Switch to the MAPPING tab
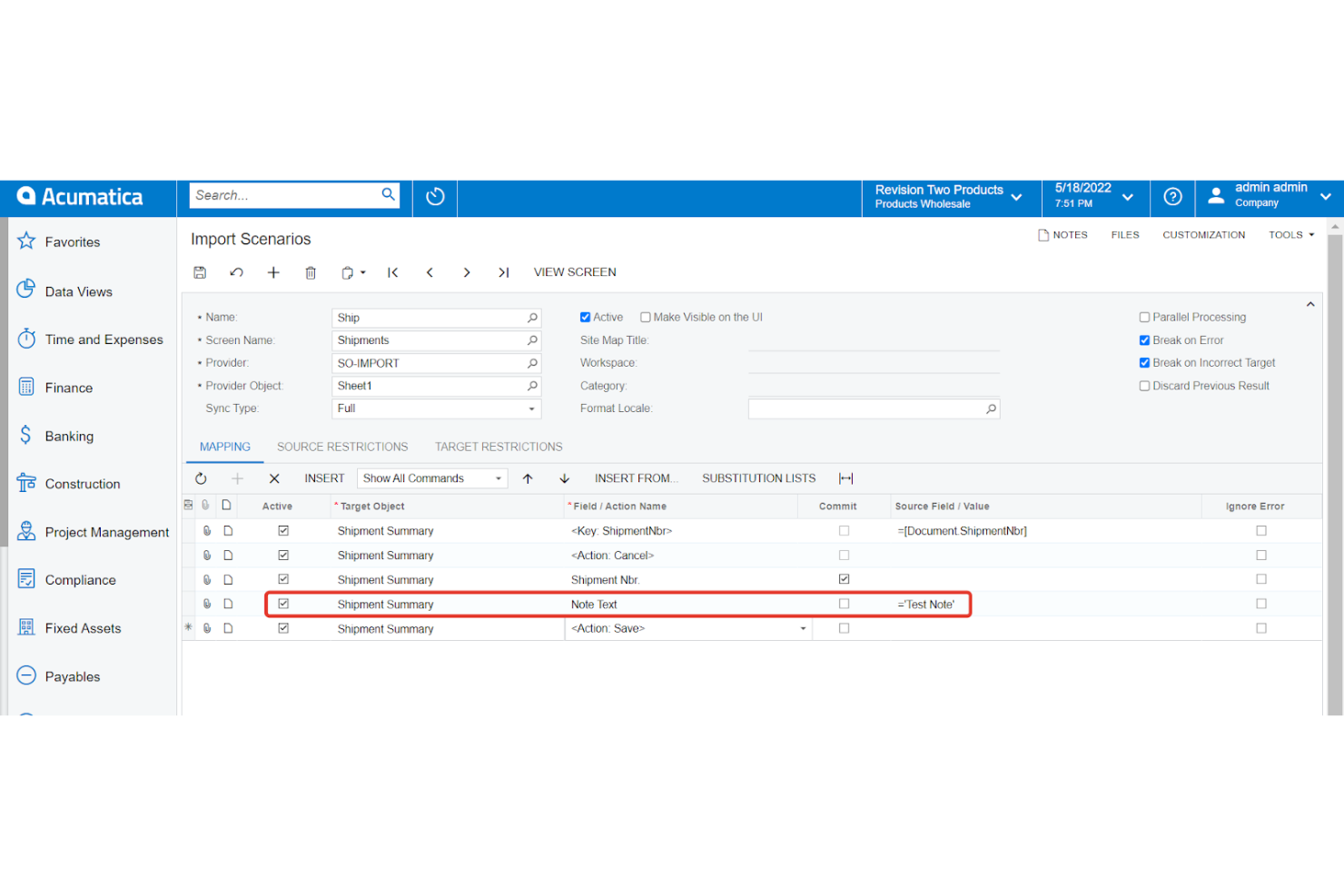This screenshot has height=896, width=1344. pyautogui.click(x=225, y=447)
